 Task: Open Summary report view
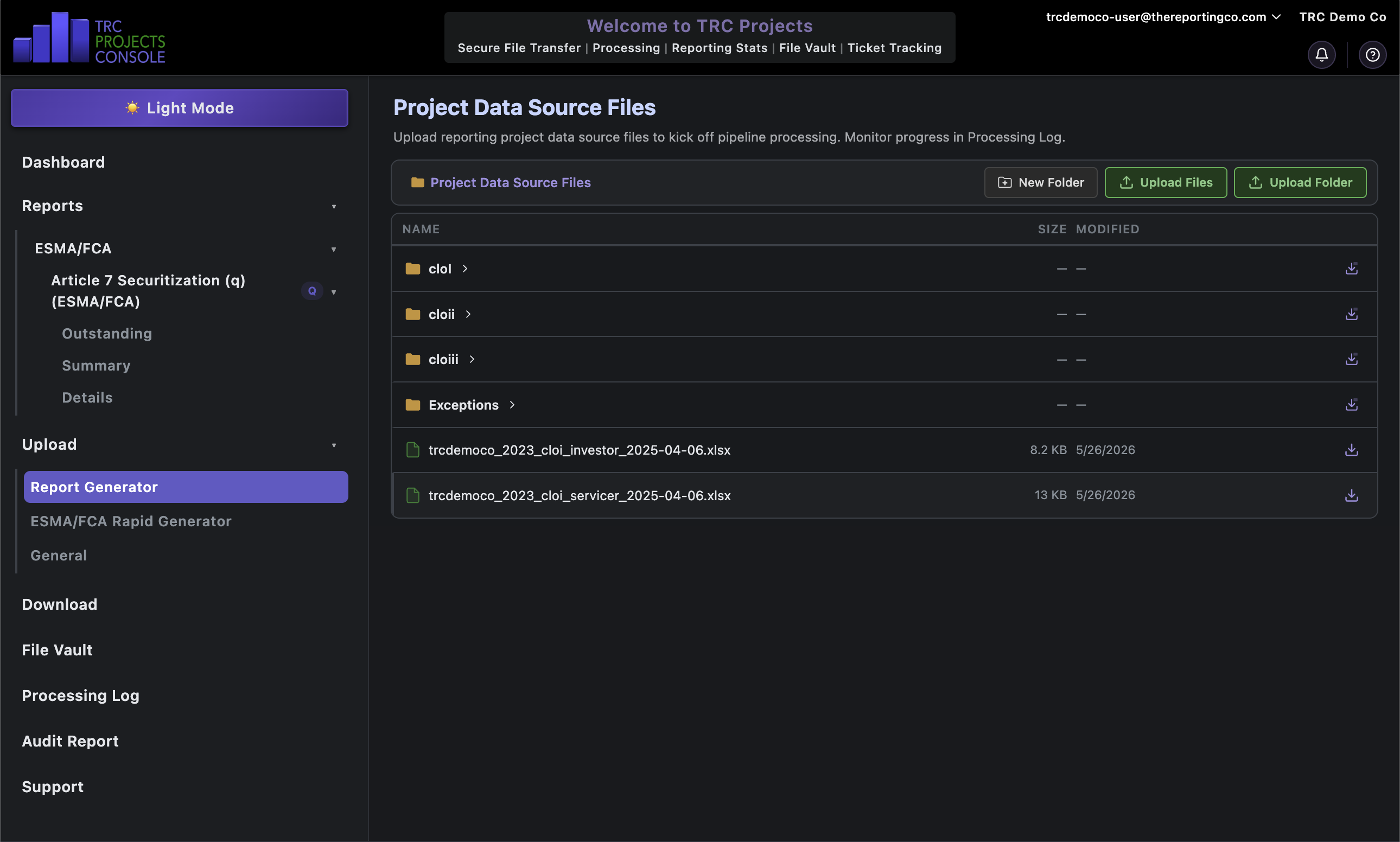tap(97, 366)
